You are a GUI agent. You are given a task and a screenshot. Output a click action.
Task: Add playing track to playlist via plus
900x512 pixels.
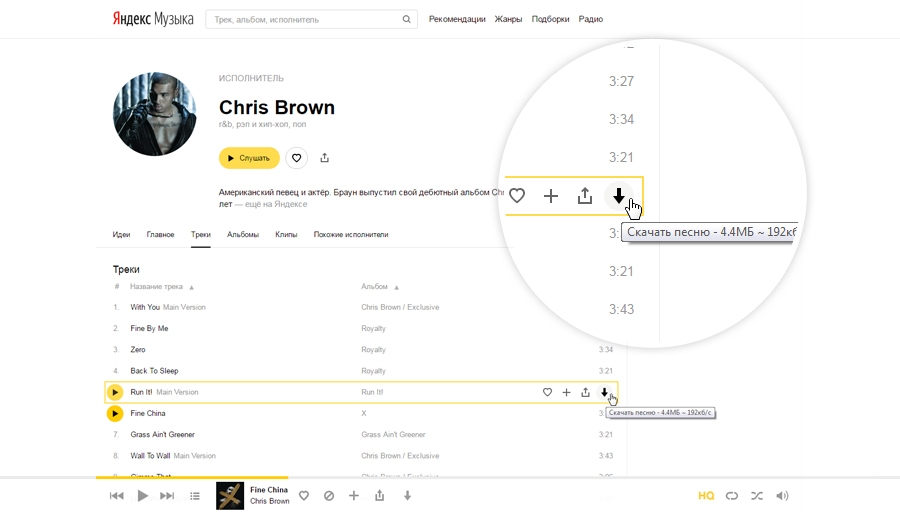[x=354, y=496]
